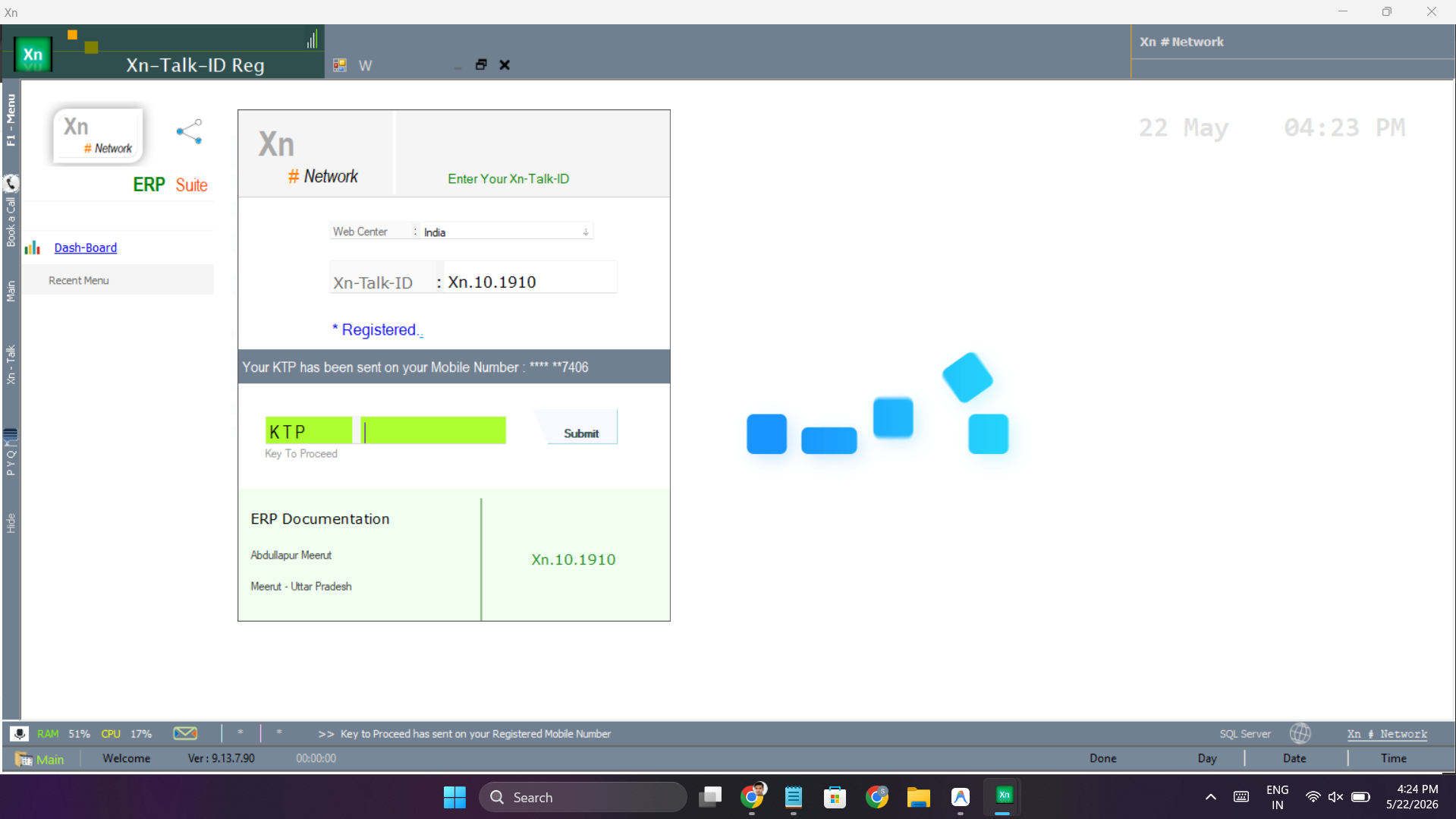1456x819 pixels.
Task: Open the Dash-Board link
Action: click(86, 247)
